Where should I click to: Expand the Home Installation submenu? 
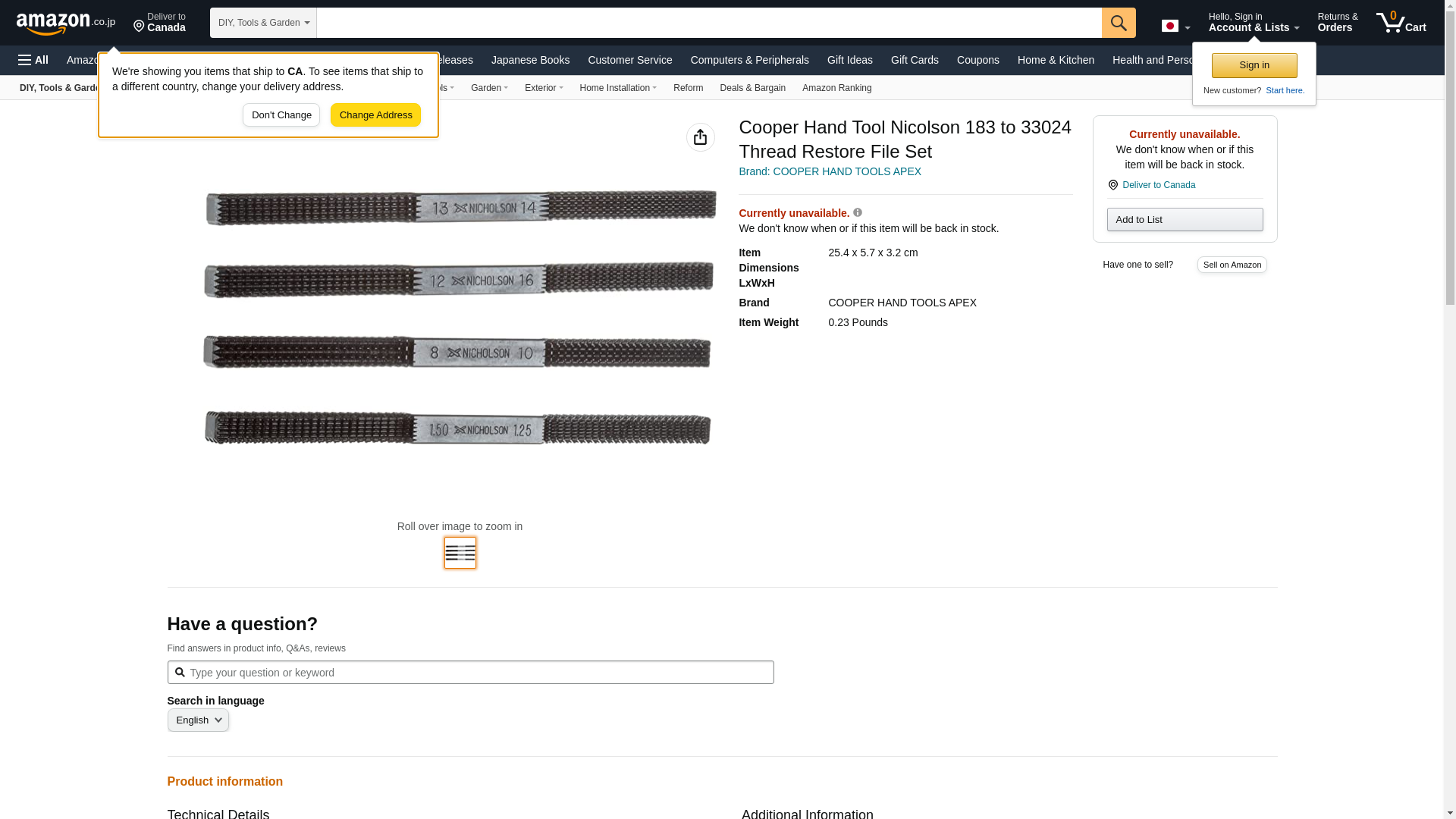617,88
